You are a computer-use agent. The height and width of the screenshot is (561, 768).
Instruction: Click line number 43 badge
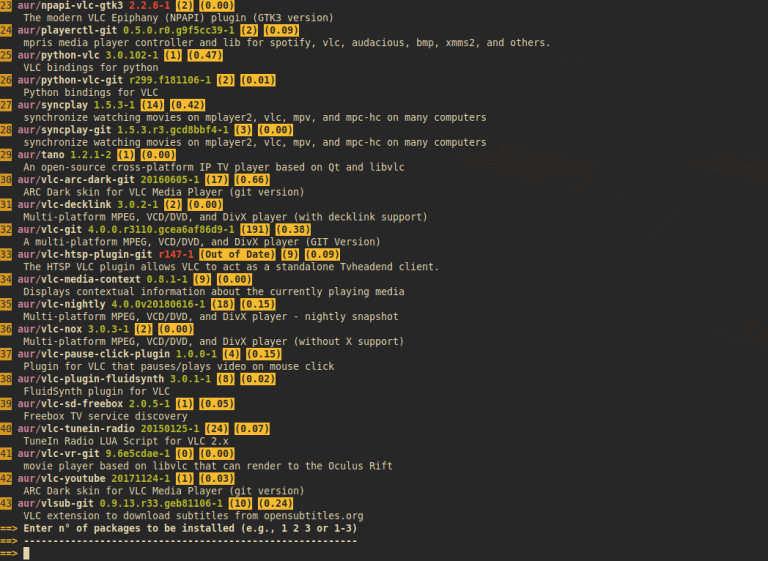tap(6, 504)
